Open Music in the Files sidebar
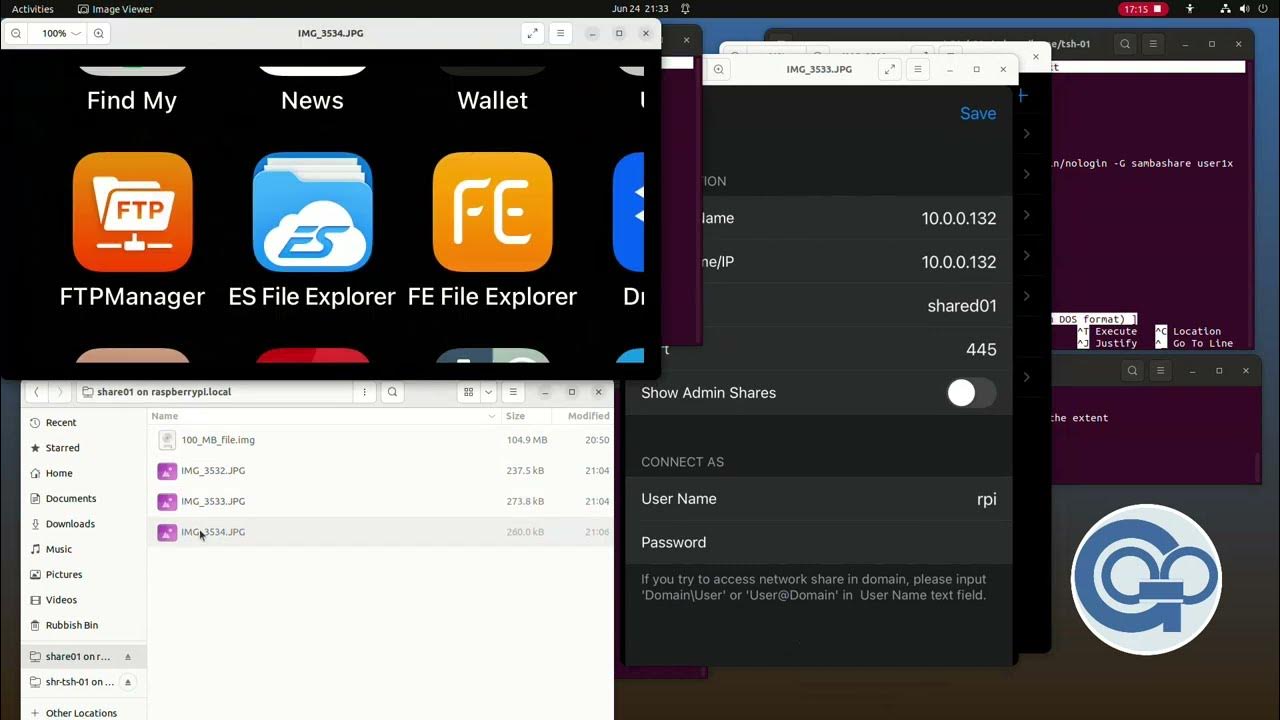 84,549
